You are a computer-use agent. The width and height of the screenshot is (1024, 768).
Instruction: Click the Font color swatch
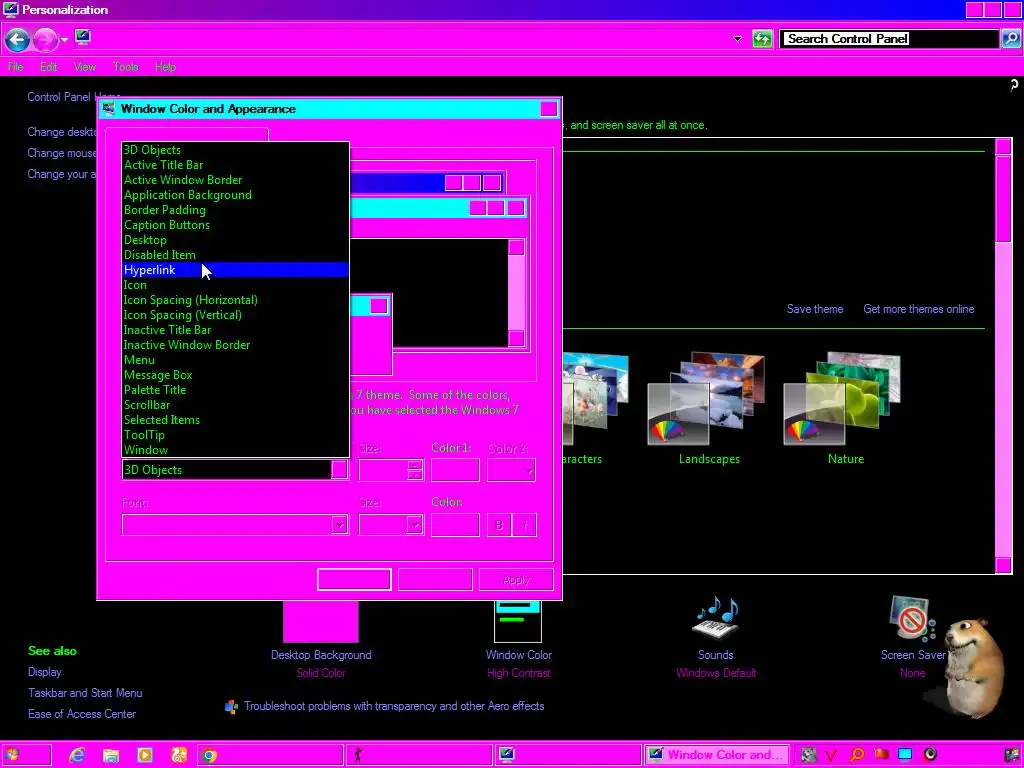[x=455, y=524]
